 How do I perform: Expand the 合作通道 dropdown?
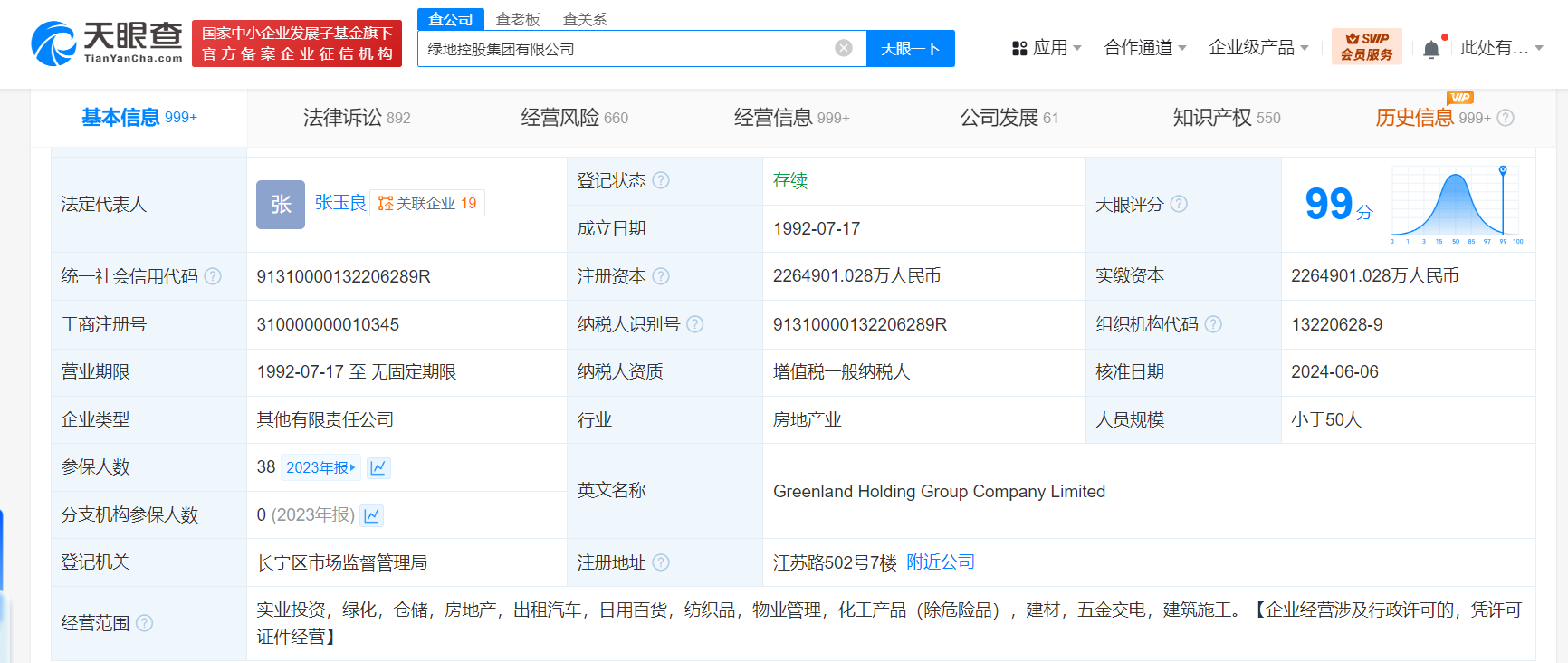1144,48
